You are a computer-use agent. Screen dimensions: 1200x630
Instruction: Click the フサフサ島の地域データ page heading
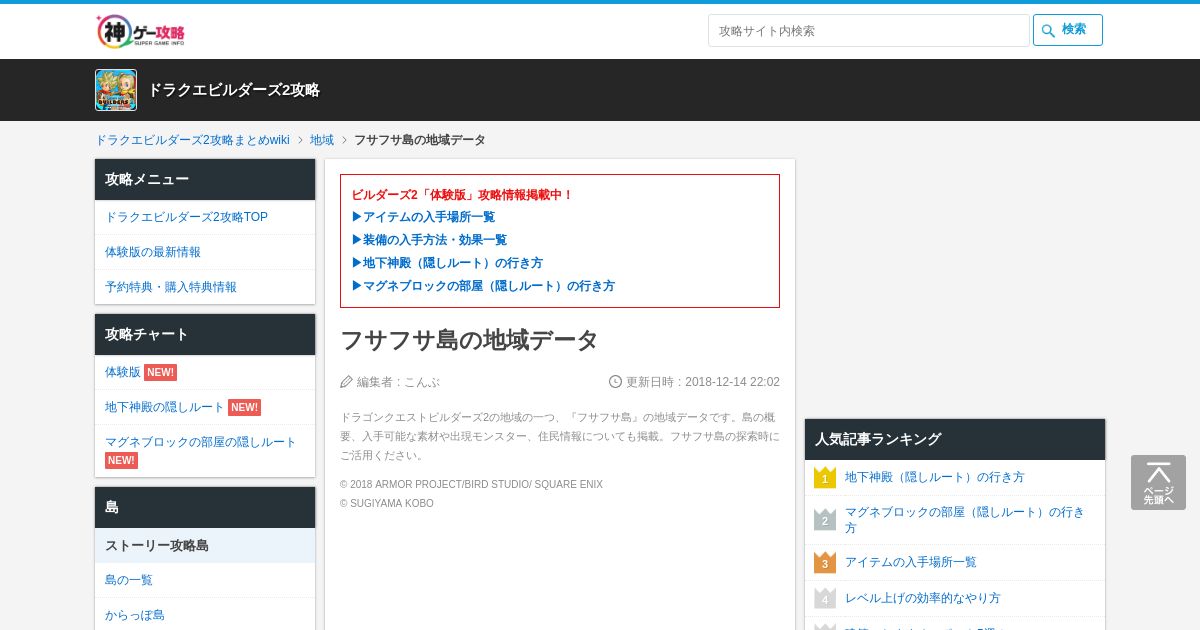pos(469,340)
